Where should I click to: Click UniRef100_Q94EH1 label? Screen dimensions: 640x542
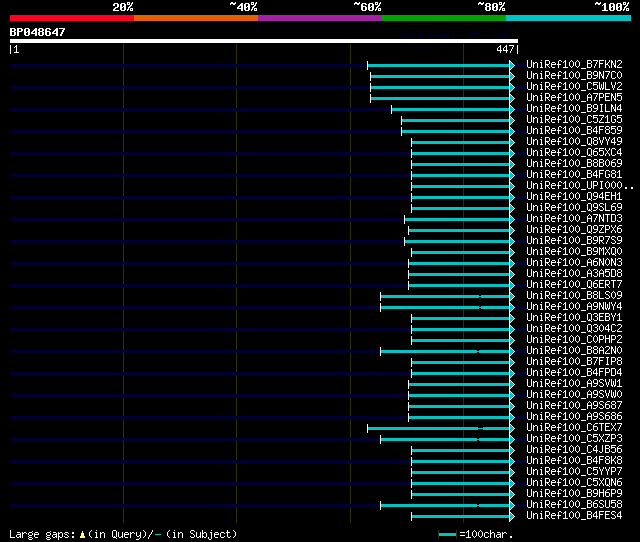tap(574, 197)
